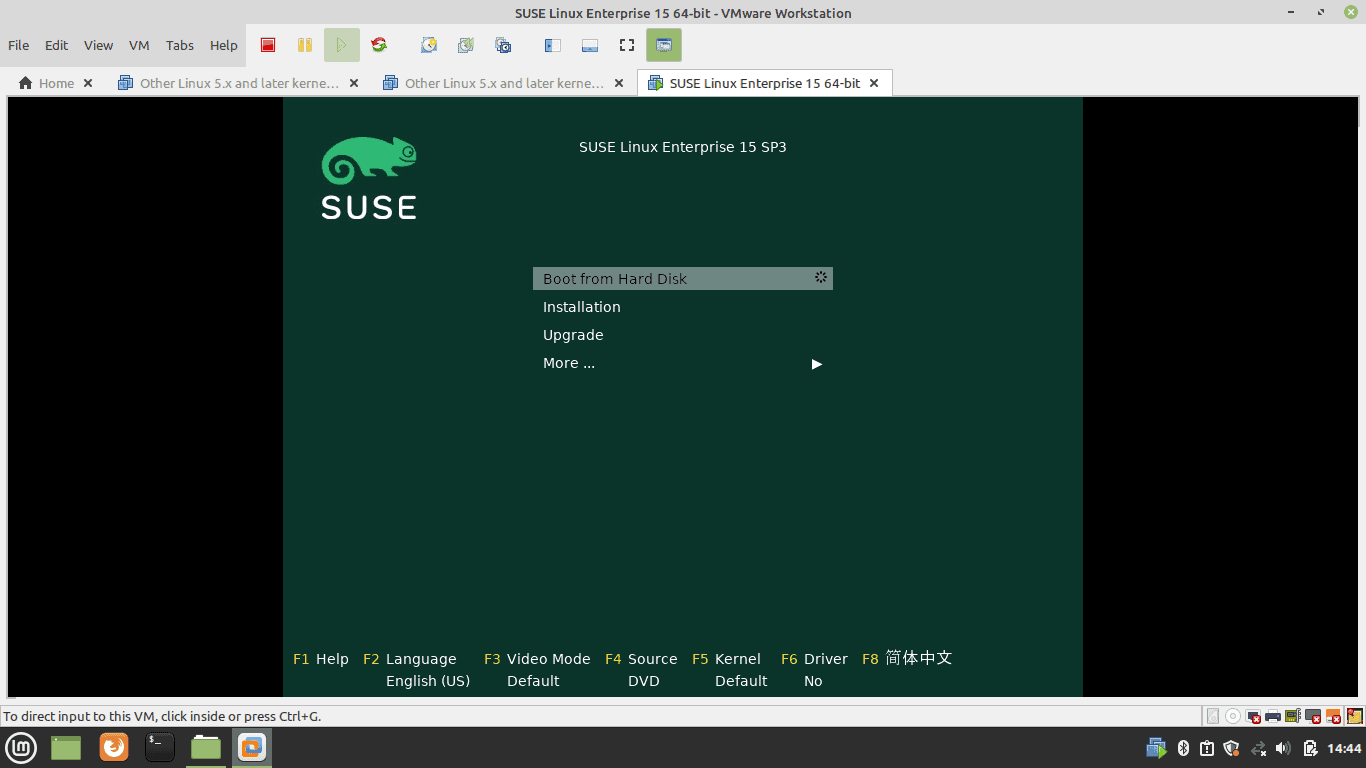Click the DVD source value
The height and width of the screenshot is (768, 1366).
click(644, 681)
